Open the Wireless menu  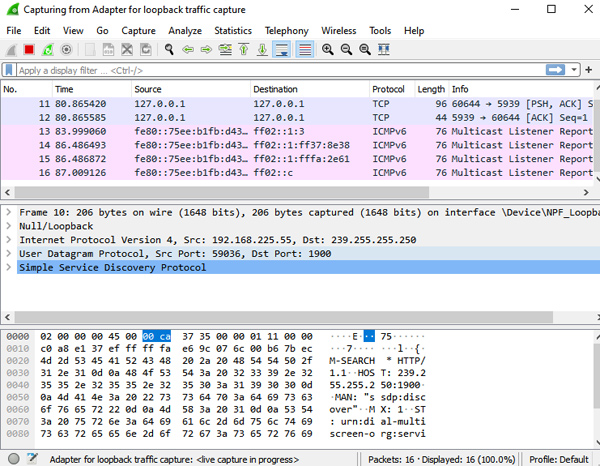[339, 31]
